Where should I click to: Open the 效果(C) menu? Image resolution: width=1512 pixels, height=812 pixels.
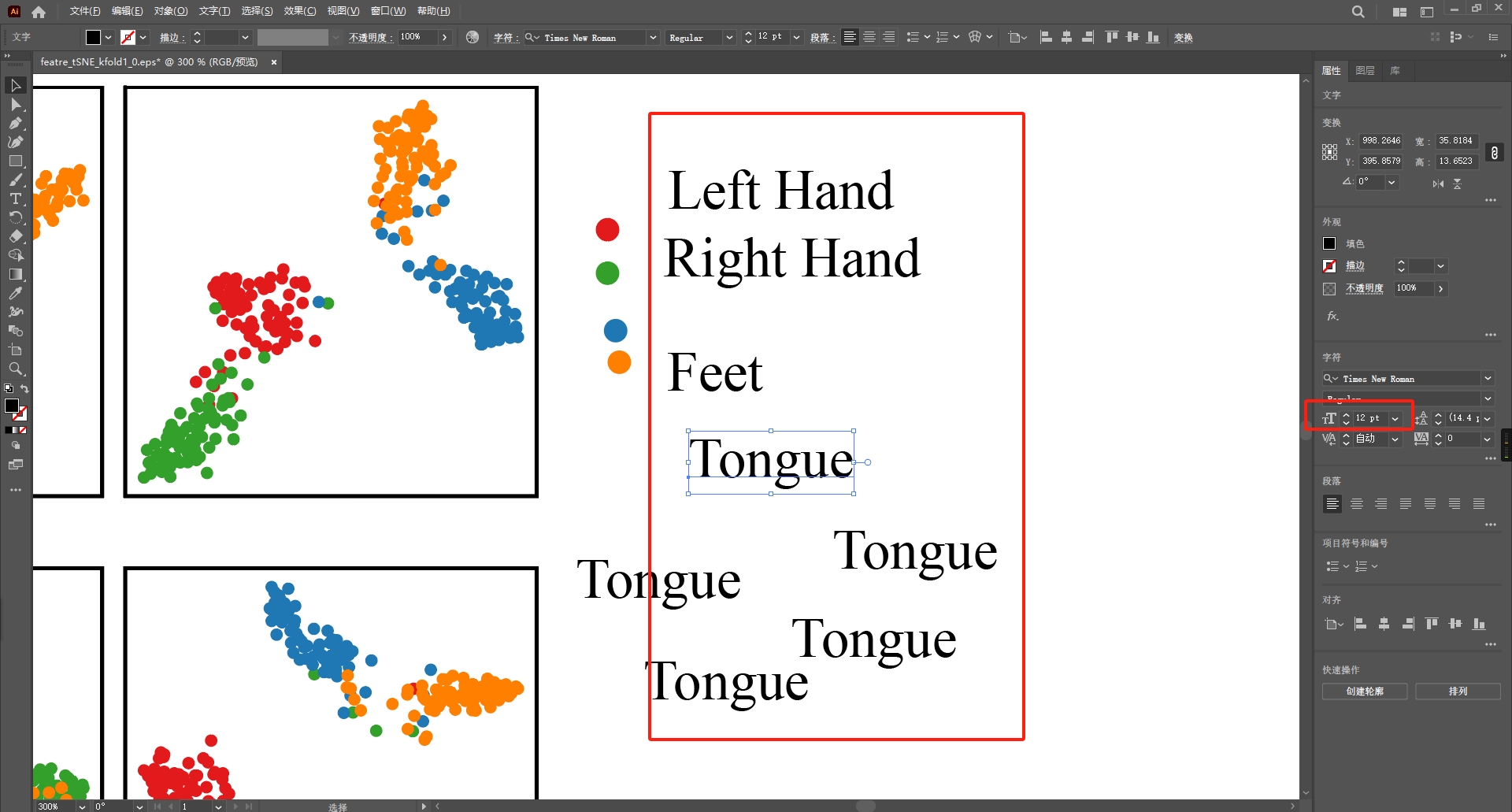tap(300, 11)
